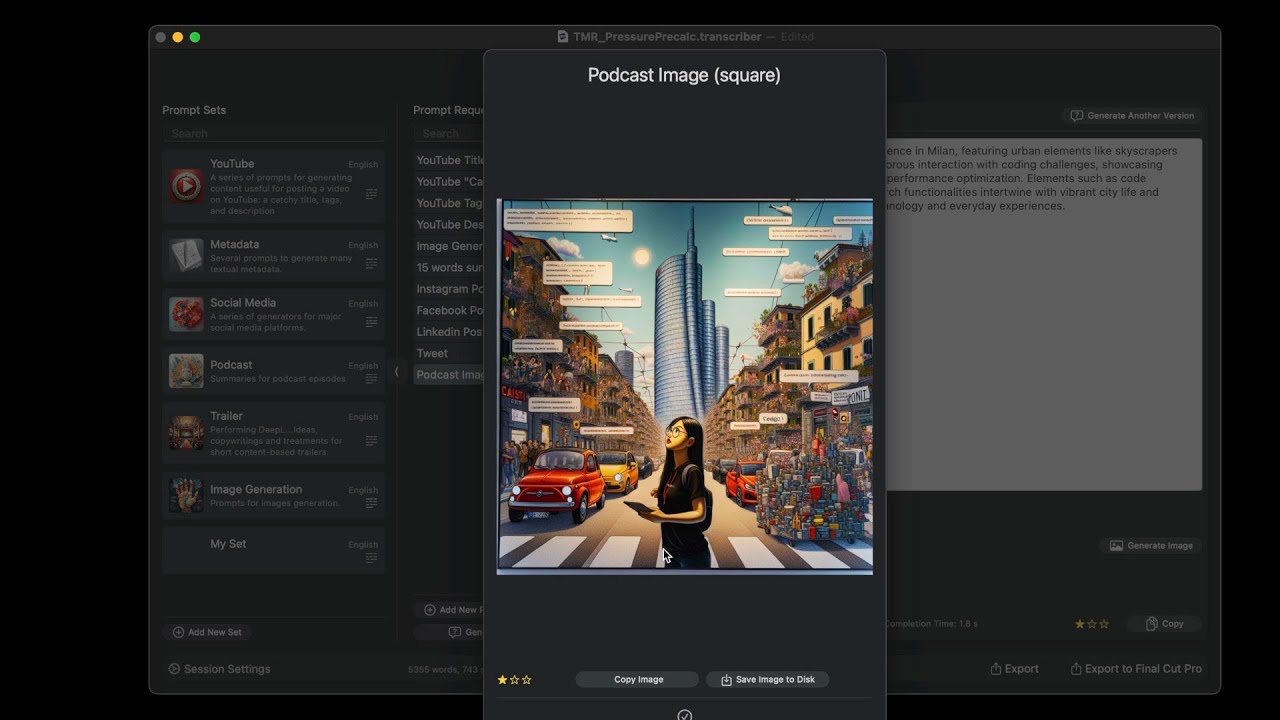Set text rating to three stars
1280x720 pixels.
1104,624
